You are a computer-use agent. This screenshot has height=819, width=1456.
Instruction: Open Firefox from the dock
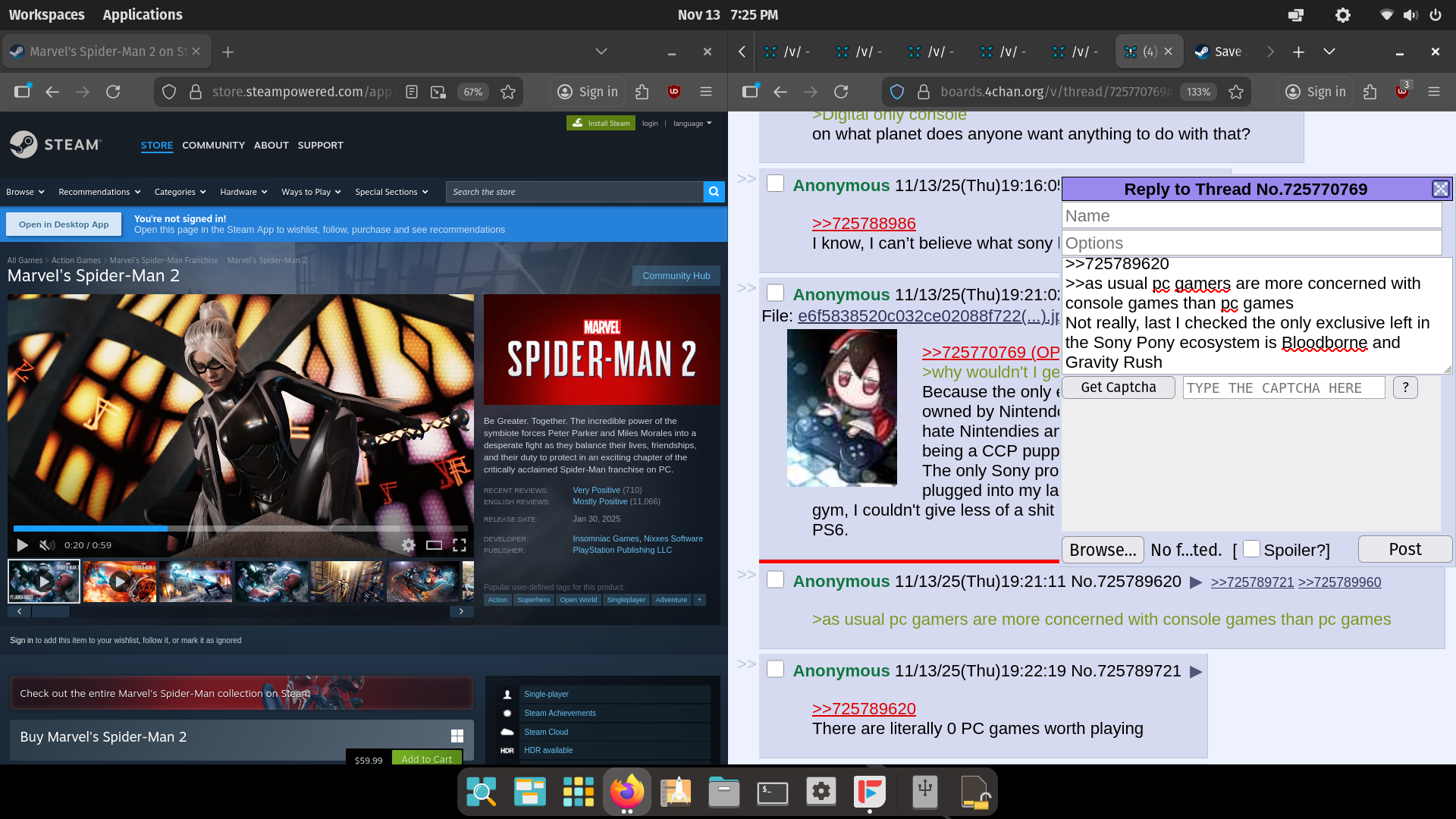(626, 792)
